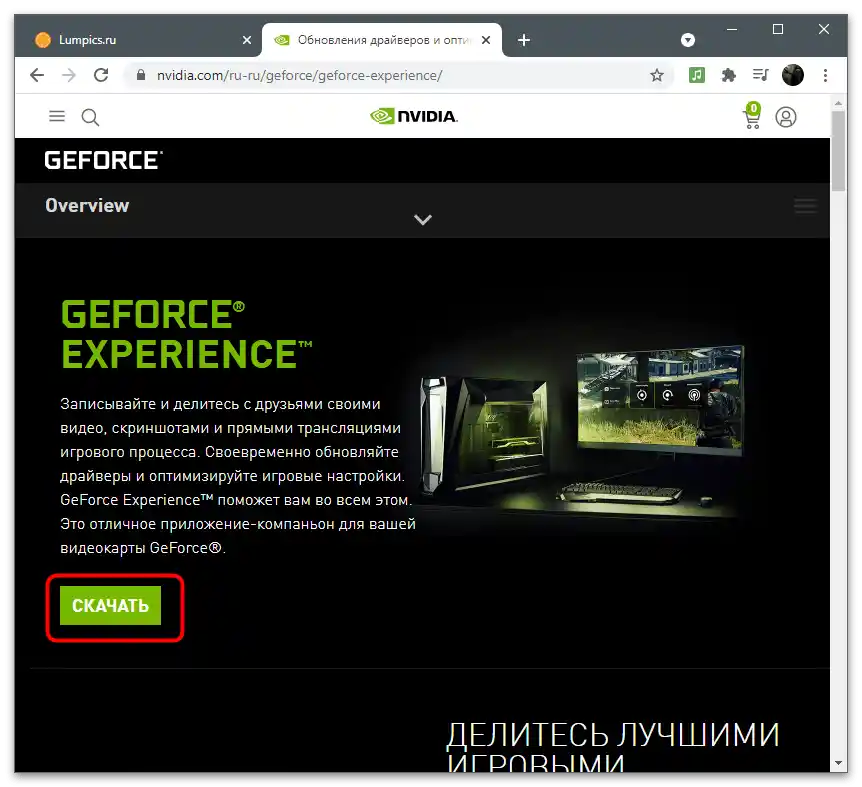The image size is (862, 787).
Task: Open the tab search dropdown circle
Action: 688,40
